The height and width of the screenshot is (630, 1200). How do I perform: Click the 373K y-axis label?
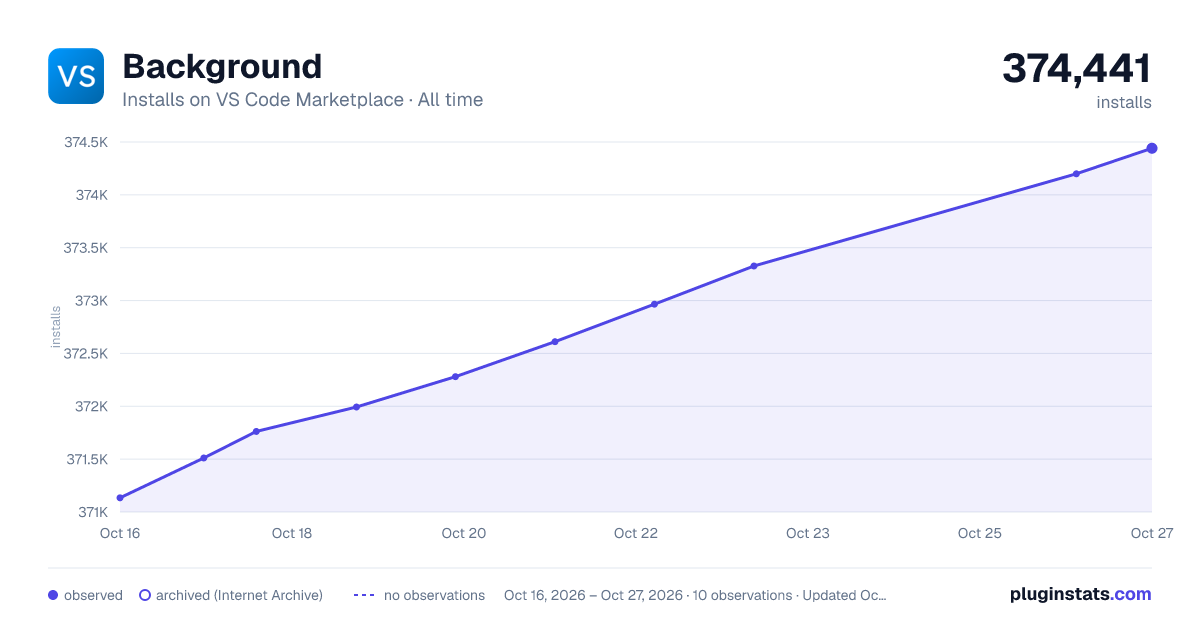click(92, 301)
